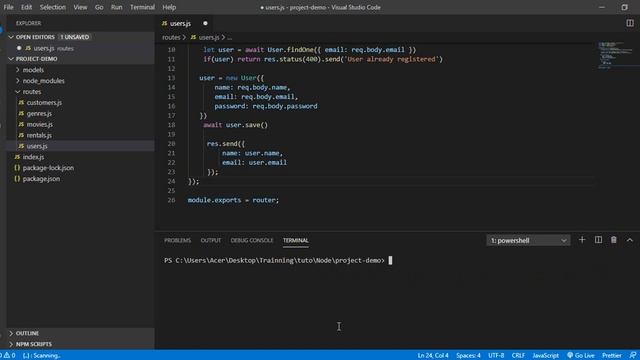Open the Go menu
The image size is (640, 360).
[x=99, y=7]
